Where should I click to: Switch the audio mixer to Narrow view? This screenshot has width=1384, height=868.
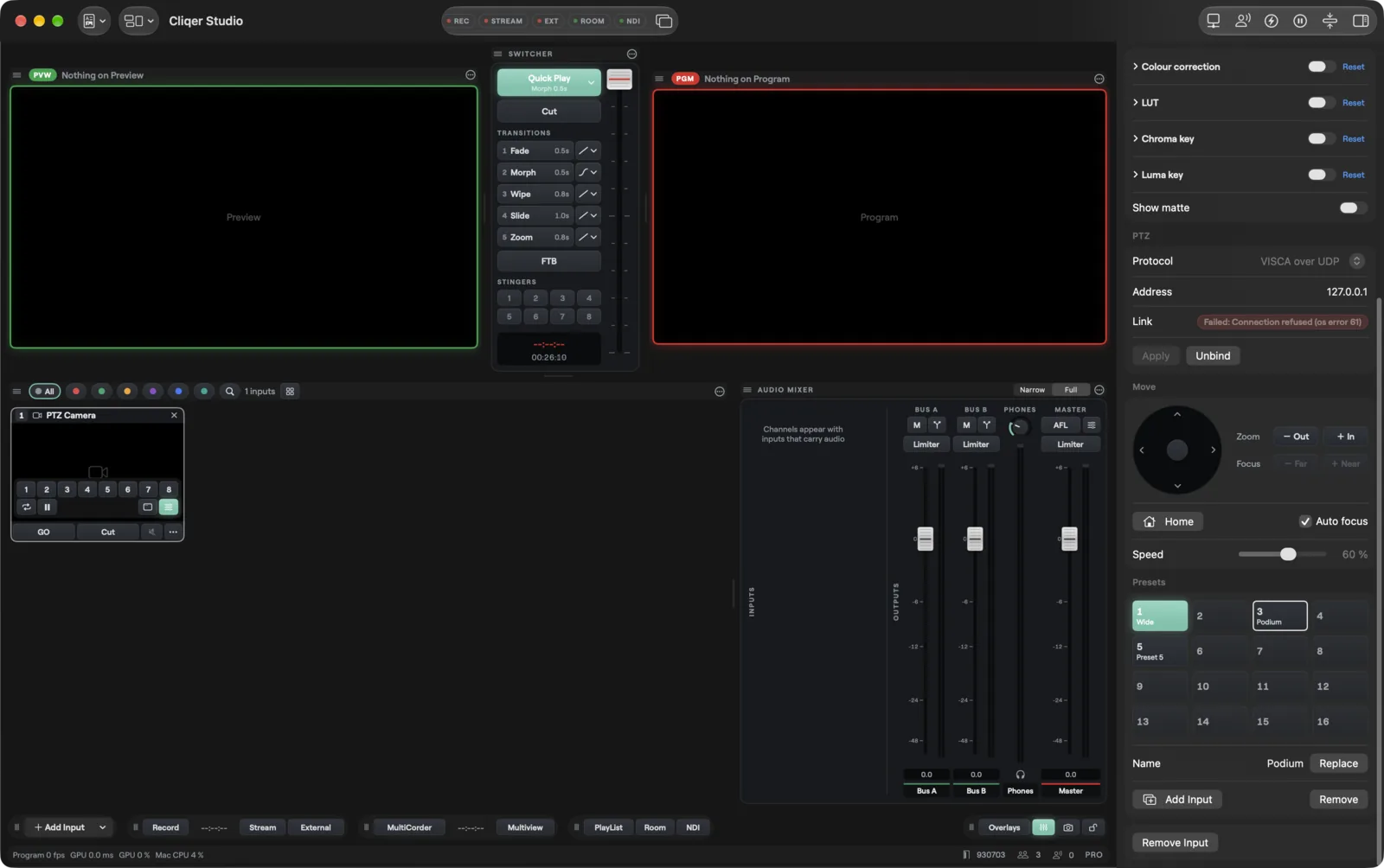[1032, 390]
